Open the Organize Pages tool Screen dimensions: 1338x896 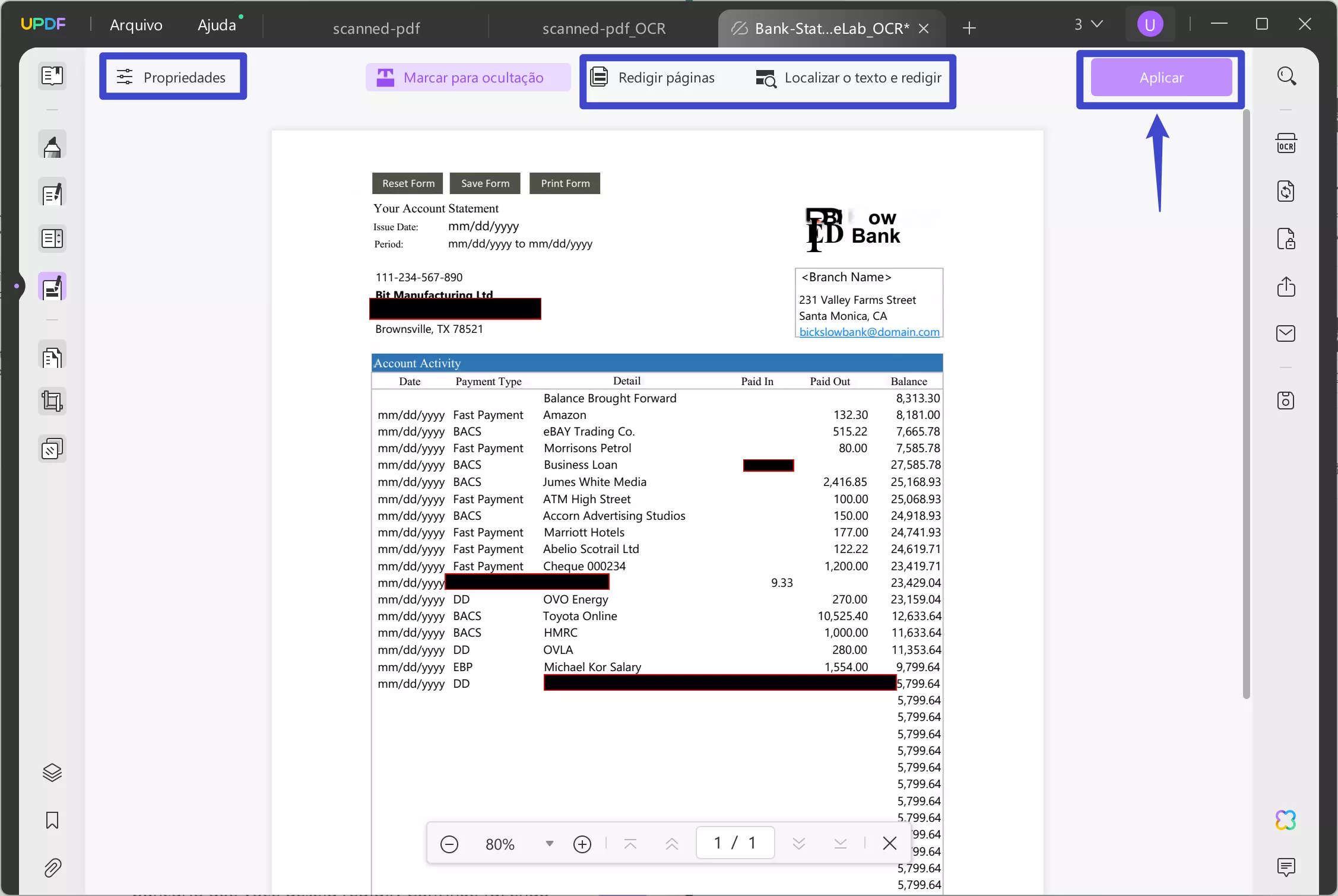click(x=52, y=356)
